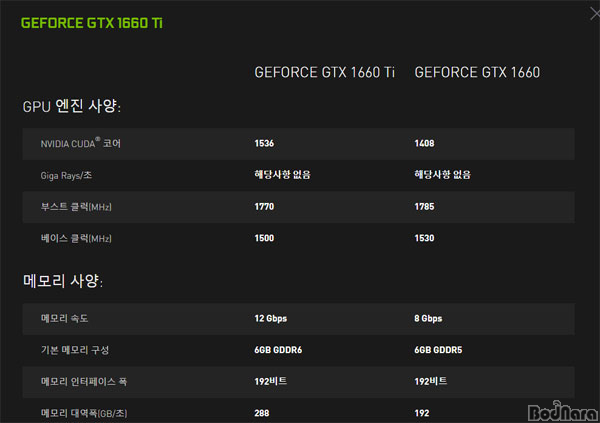Close the GTX 1660 Ti spec popup

[x=595, y=14]
